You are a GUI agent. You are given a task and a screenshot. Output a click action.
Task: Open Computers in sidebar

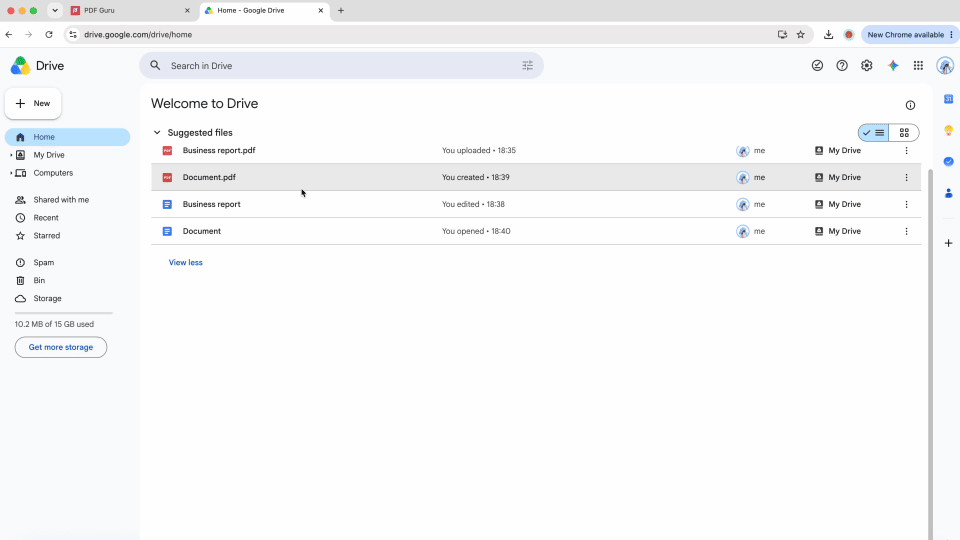tap(53, 173)
